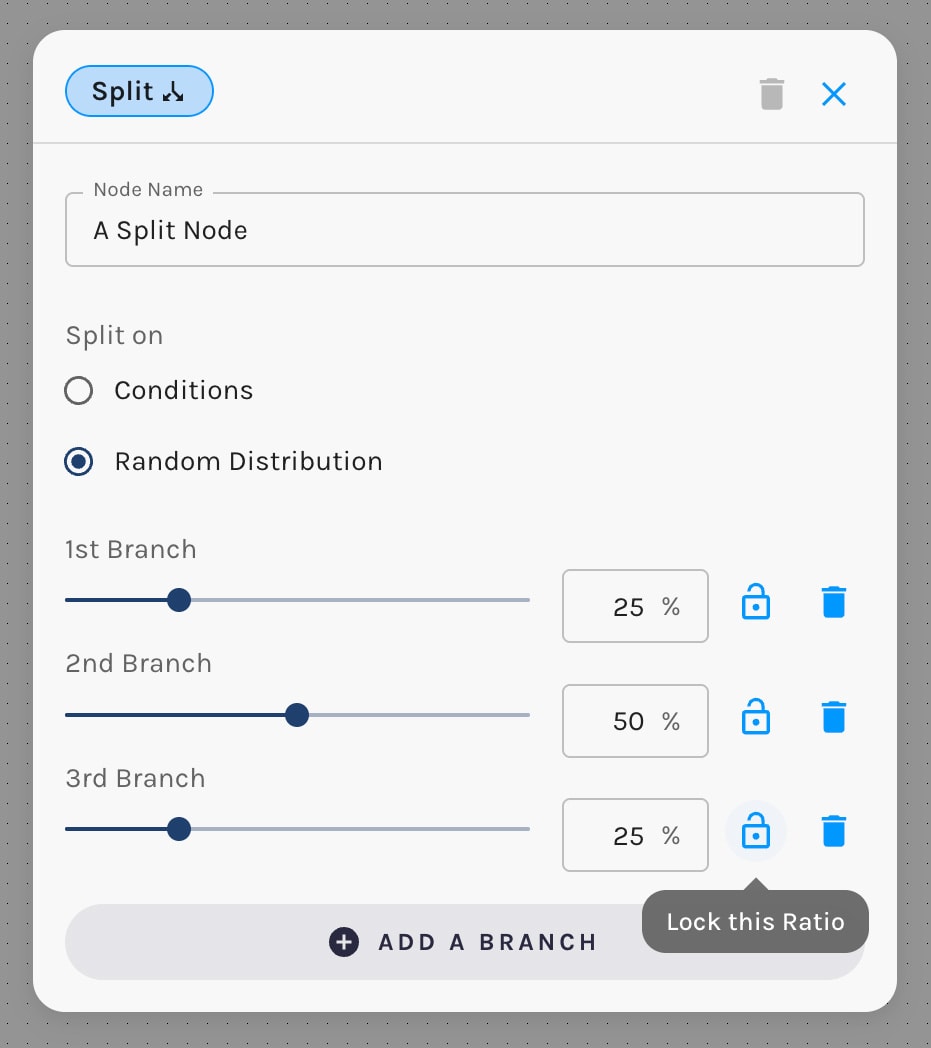Click the 2nd Branch slider handle
The width and height of the screenshot is (931, 1048).
pyautogui.click(x=297, y=715)
